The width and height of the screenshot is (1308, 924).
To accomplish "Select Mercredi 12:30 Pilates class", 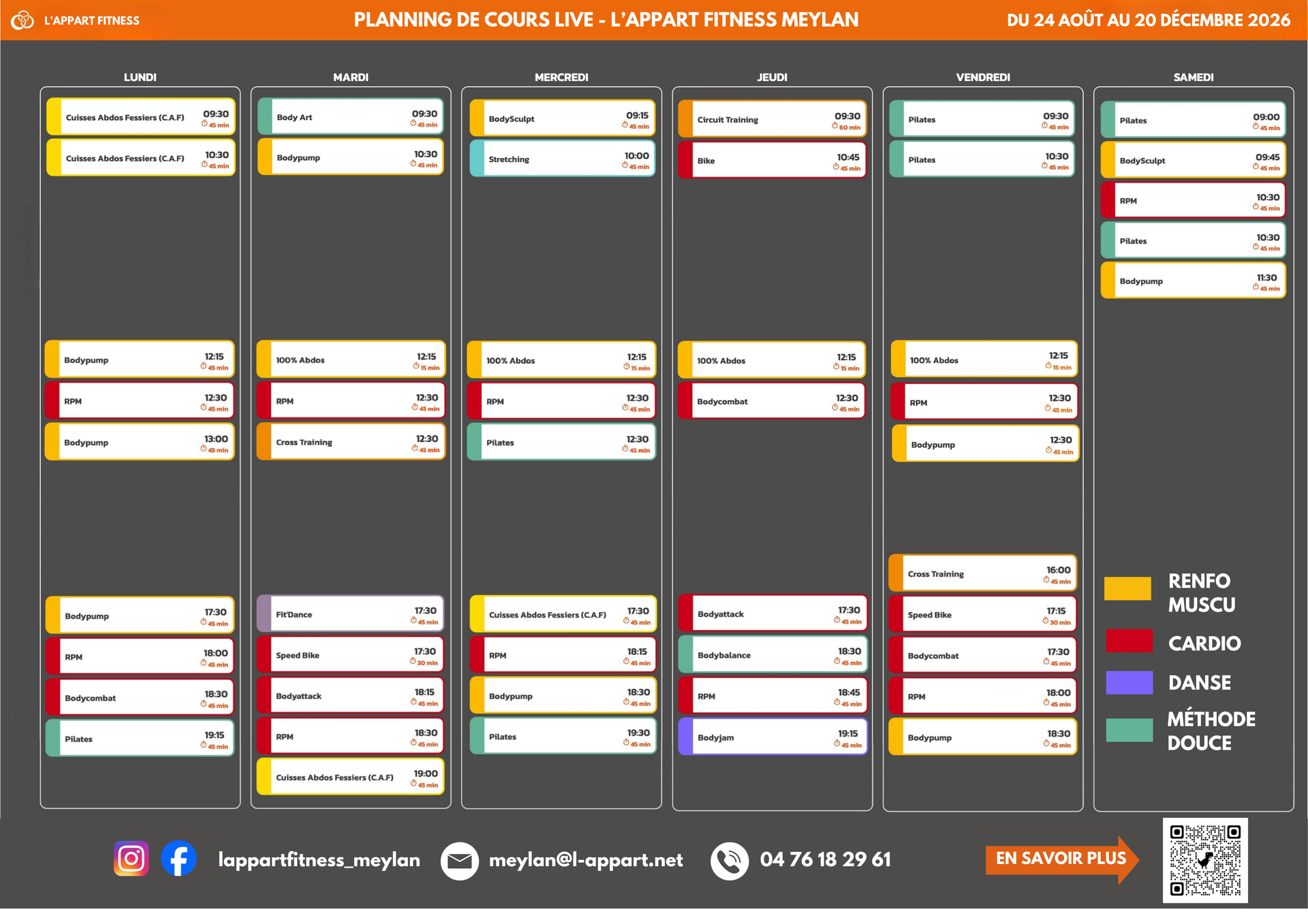I will [561, 442].
